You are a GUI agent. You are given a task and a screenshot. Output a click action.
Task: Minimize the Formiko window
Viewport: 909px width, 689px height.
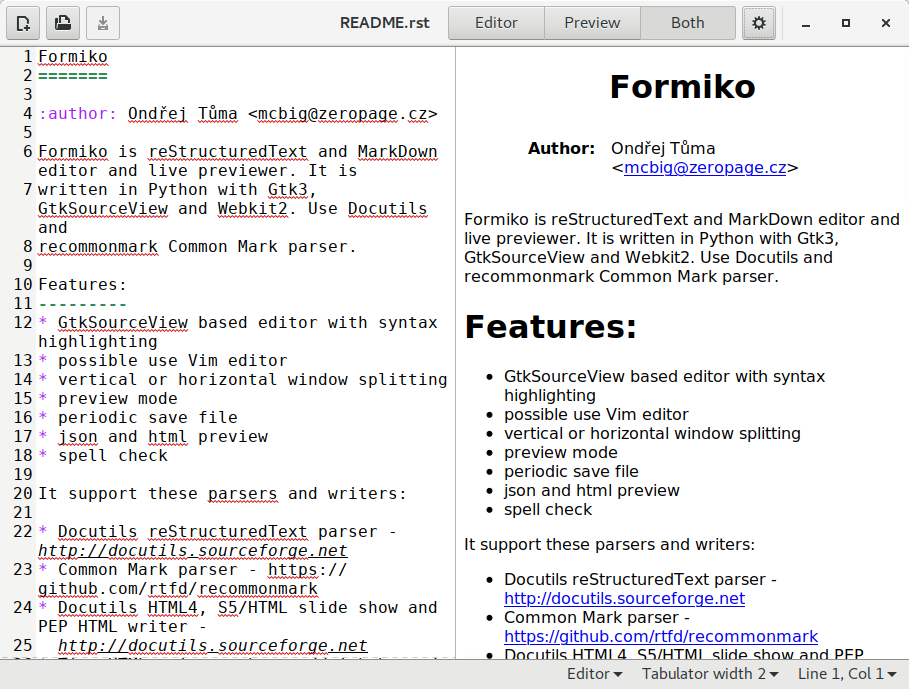pos(806,23)
